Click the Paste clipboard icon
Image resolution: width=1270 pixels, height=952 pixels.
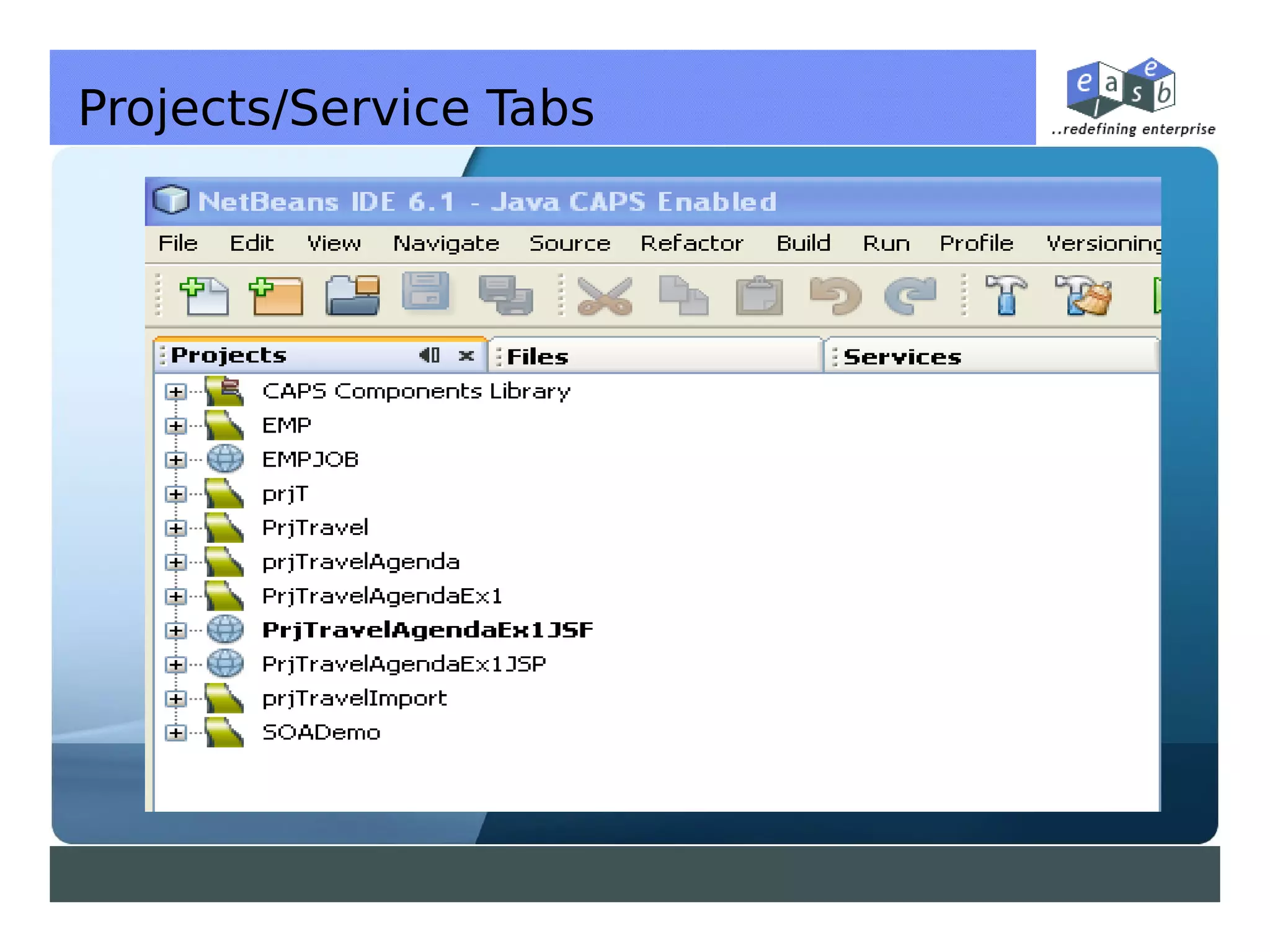(759, 296)
